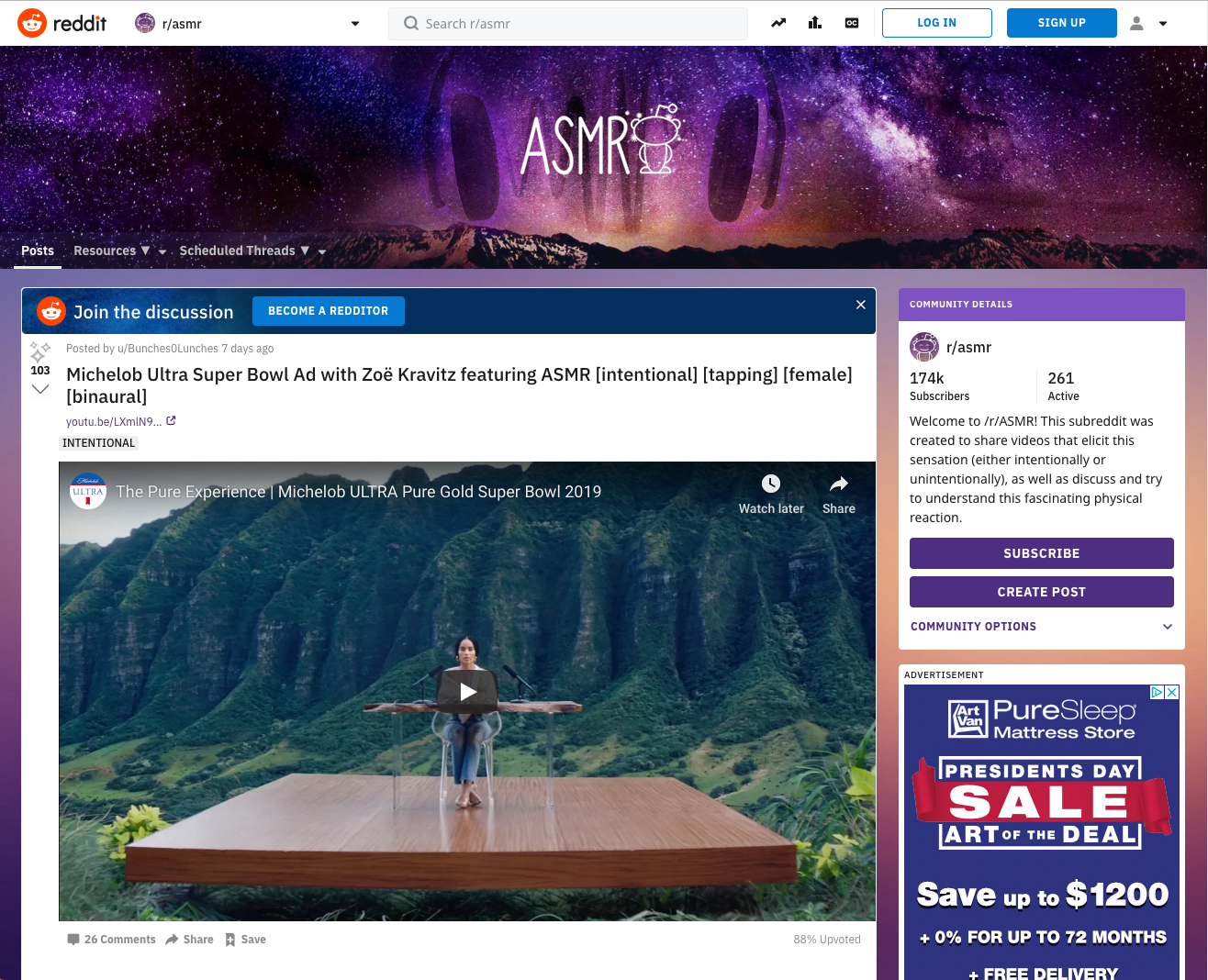
Task: Click the CREATE POST button
Action: coord(1042,592)
